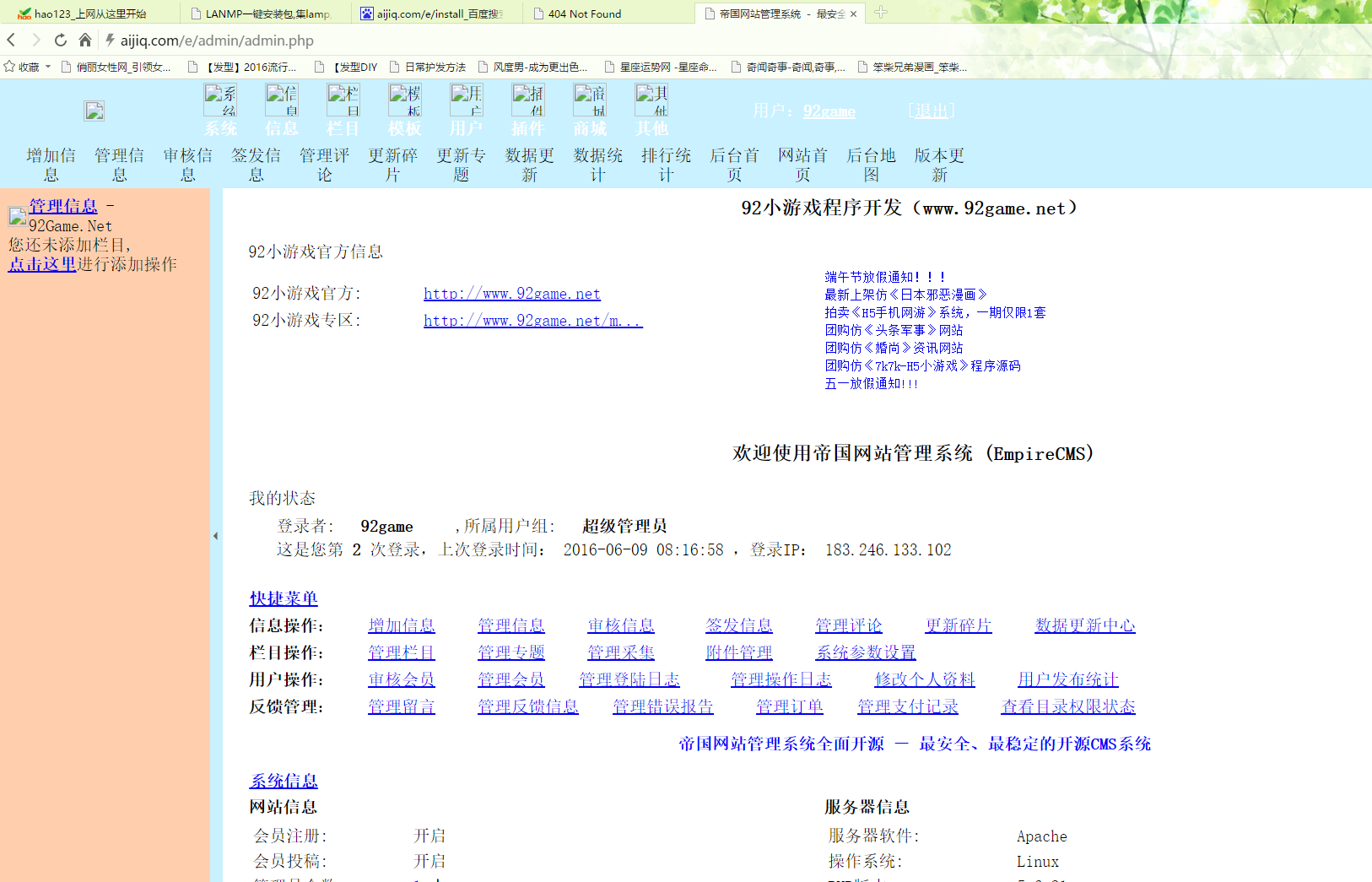Click 审核会员 in quick menu

pyautogui.click(x=402, y=679)
